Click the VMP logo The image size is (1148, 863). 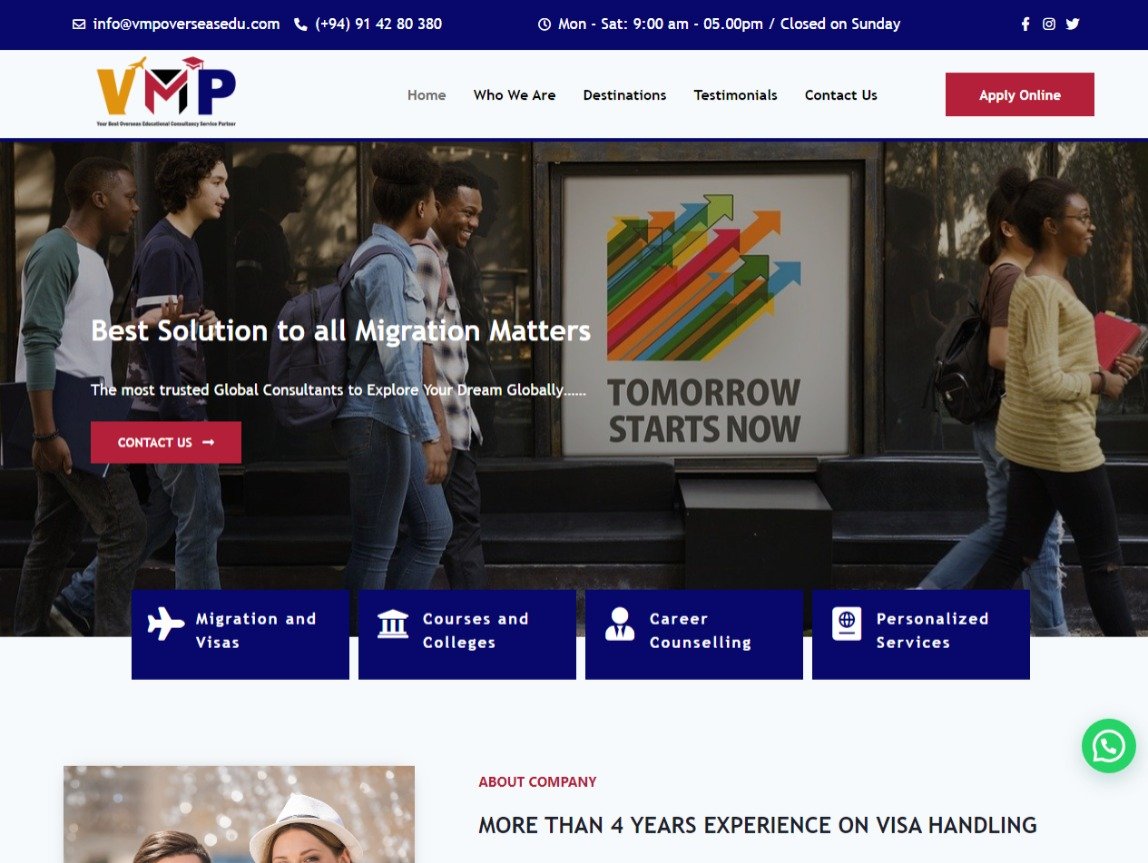pos(166,91)
